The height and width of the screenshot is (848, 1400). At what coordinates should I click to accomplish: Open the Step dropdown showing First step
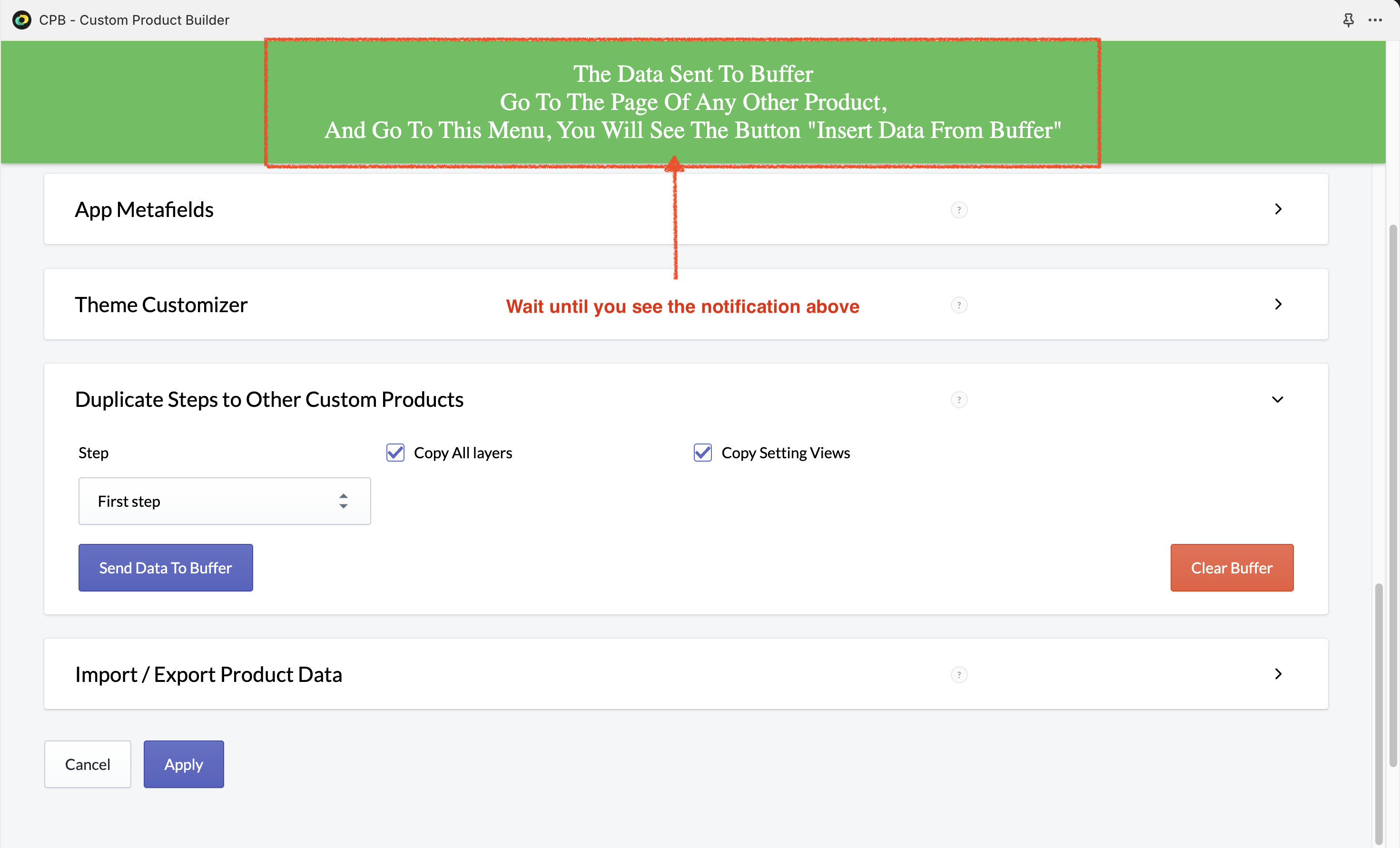point(225,501)
